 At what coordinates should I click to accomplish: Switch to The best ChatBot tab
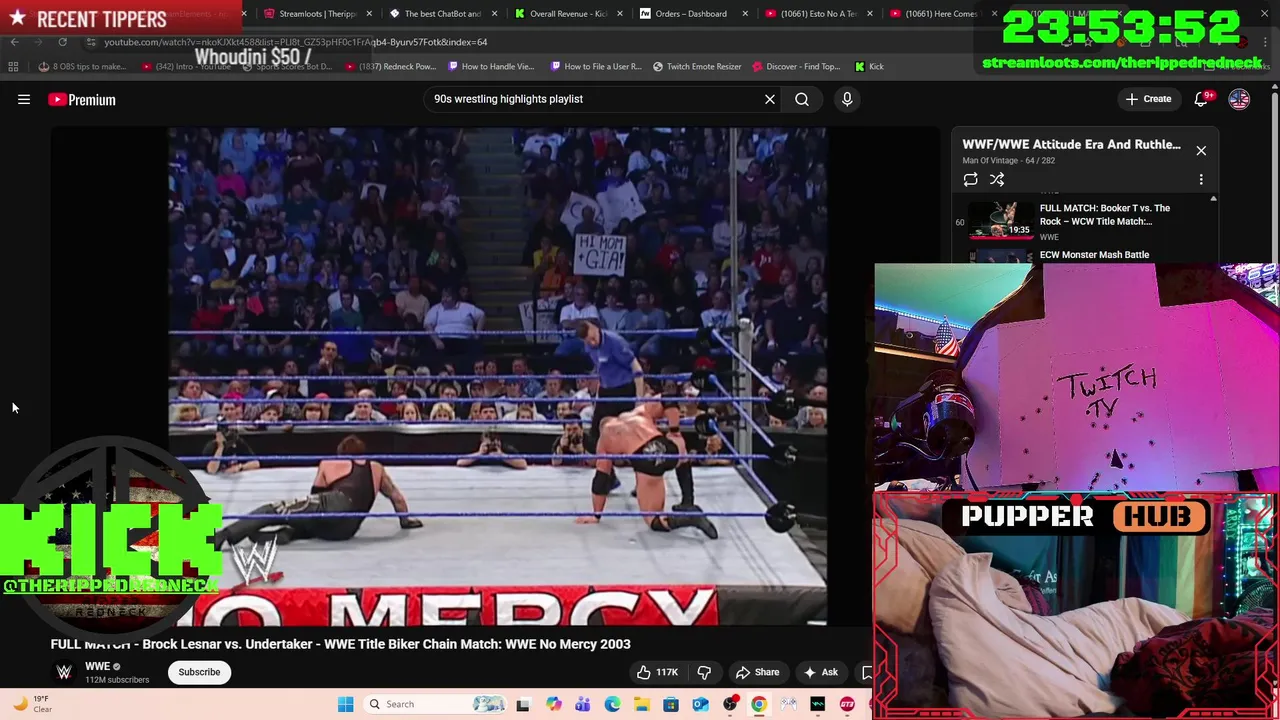(441, 14)
